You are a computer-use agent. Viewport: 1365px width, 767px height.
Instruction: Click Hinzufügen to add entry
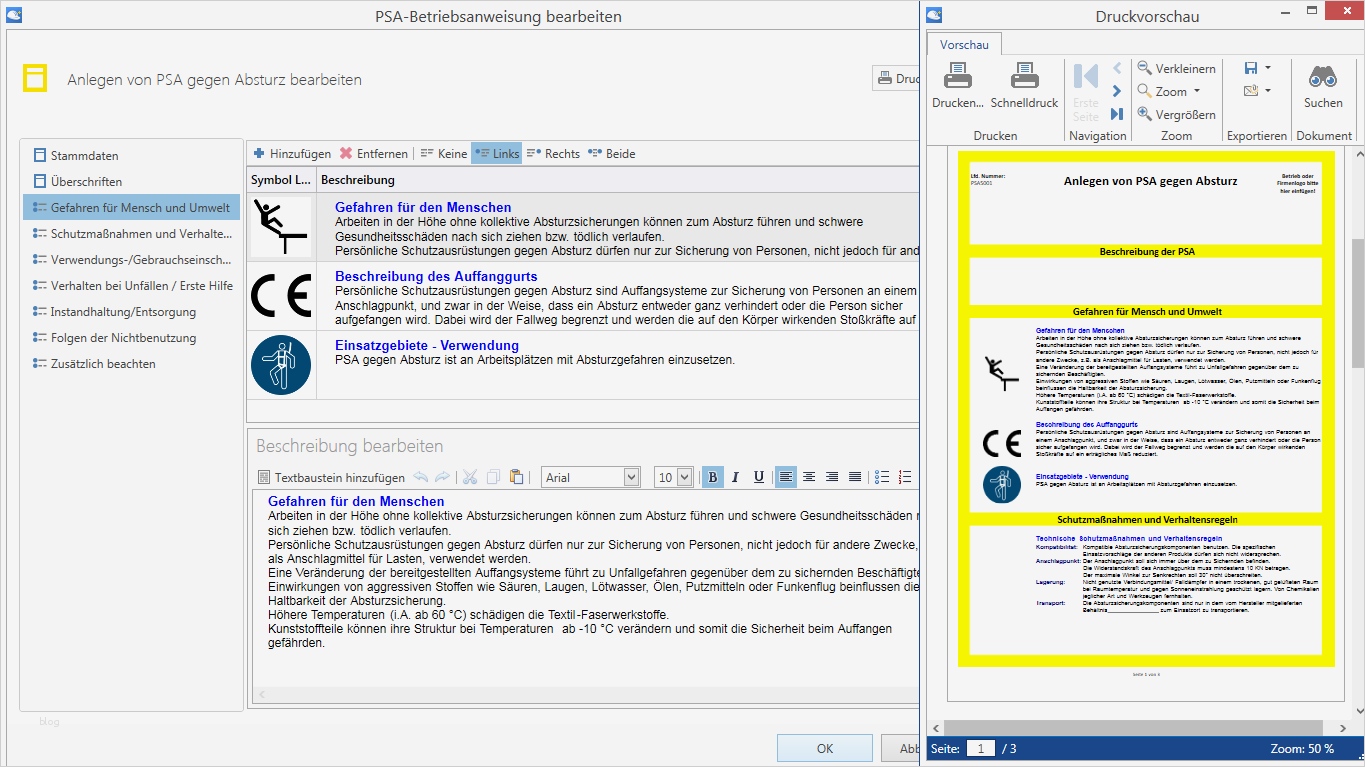coord(291,153)
